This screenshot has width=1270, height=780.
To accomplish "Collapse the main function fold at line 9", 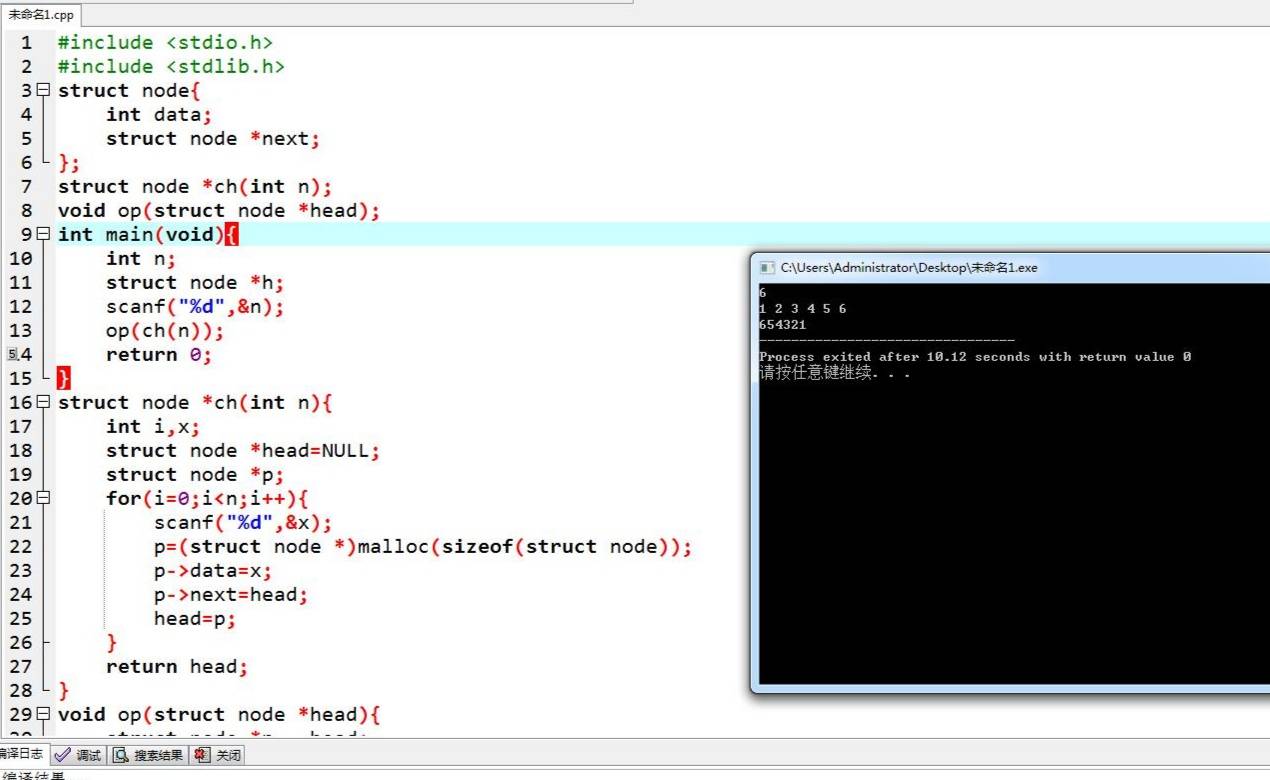I will (x=42, y=234).
